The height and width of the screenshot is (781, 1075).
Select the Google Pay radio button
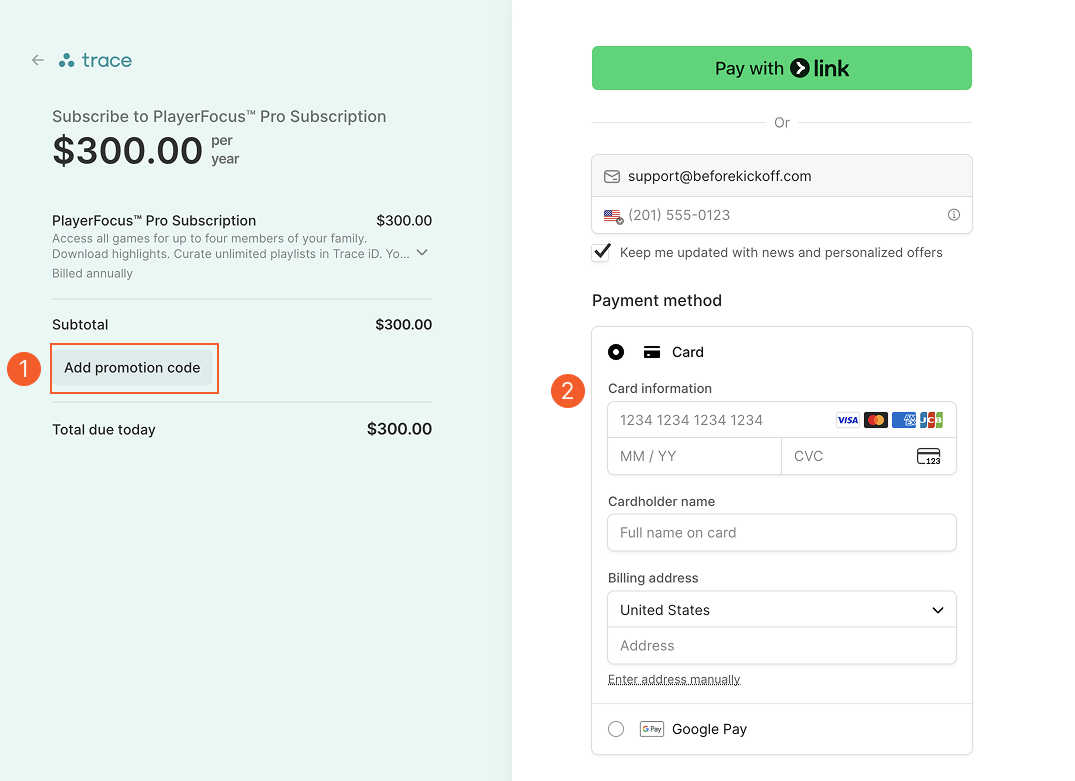616,729
